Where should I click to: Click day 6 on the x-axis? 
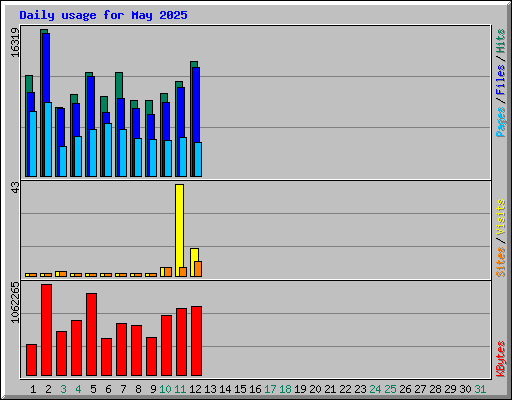[x=108, y=389]
